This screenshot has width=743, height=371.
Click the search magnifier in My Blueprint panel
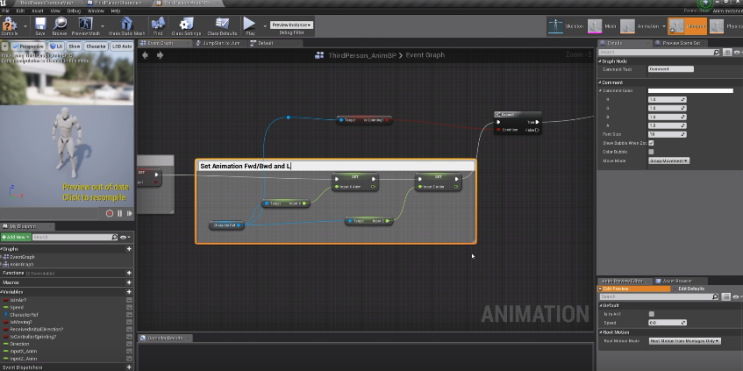point(115,237)
